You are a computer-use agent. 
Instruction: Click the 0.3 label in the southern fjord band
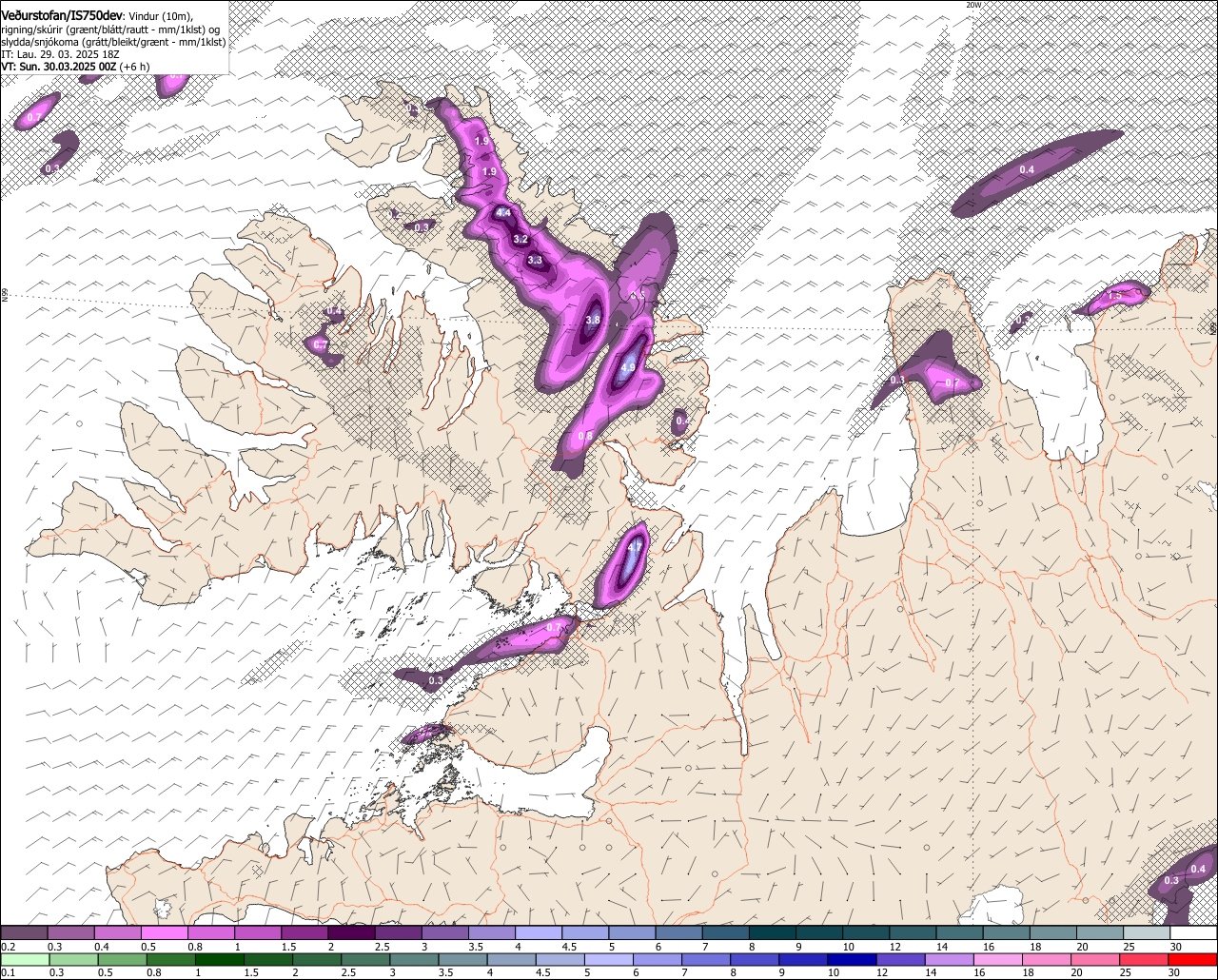click(x=436, y=680)
